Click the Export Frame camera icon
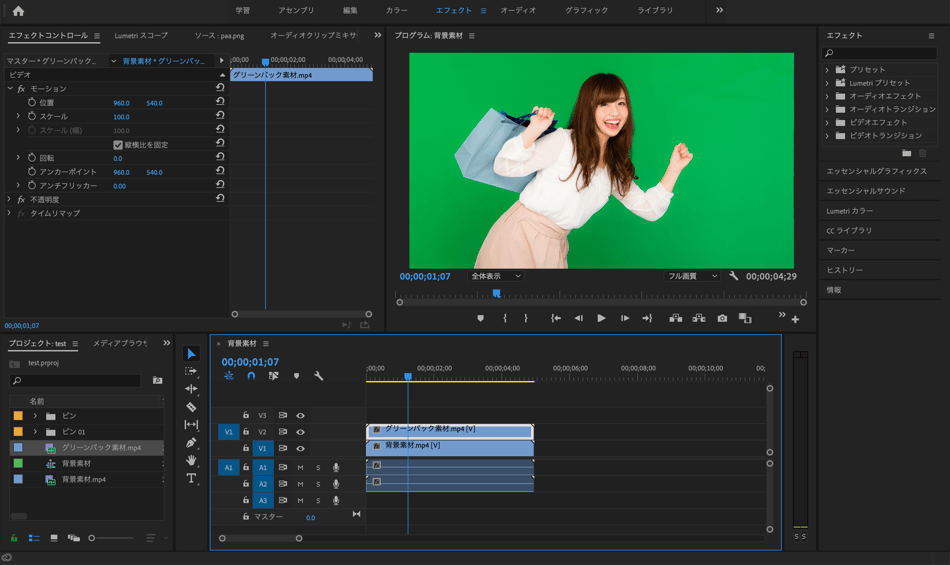The image size is (950, 565). (722, 318)
